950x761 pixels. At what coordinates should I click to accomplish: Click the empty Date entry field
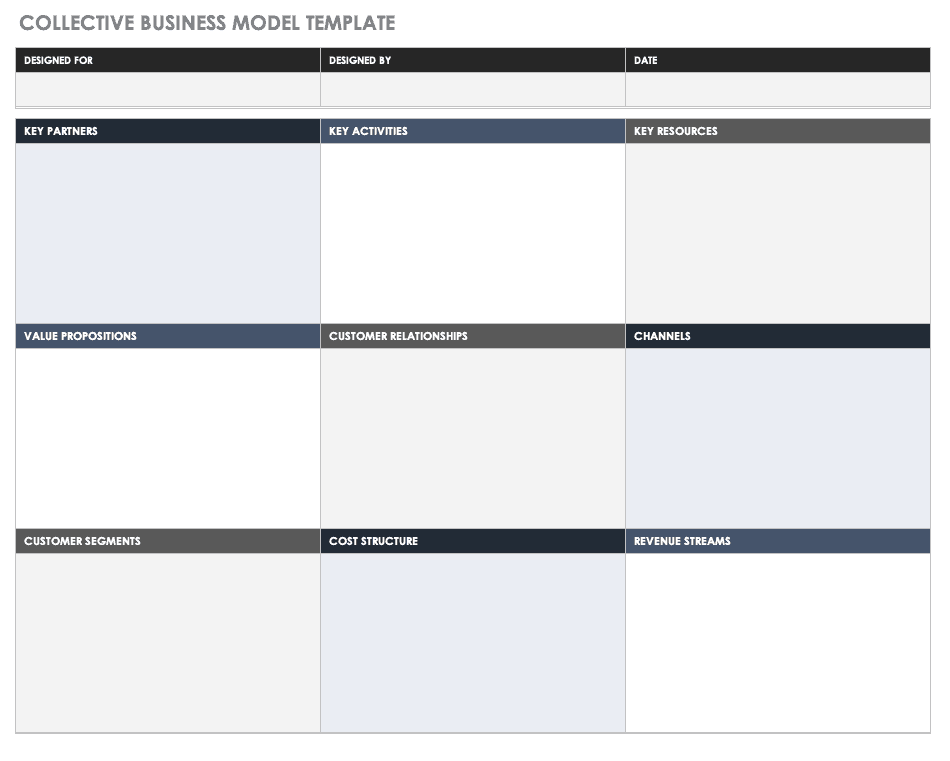coord(777,90)
